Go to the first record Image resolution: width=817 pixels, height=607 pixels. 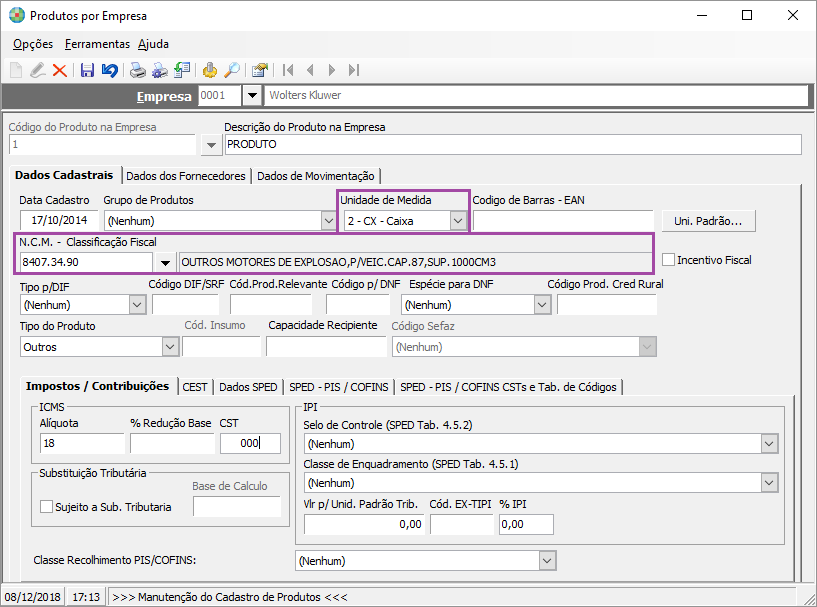pyautogui.click(x=288, y=70)
